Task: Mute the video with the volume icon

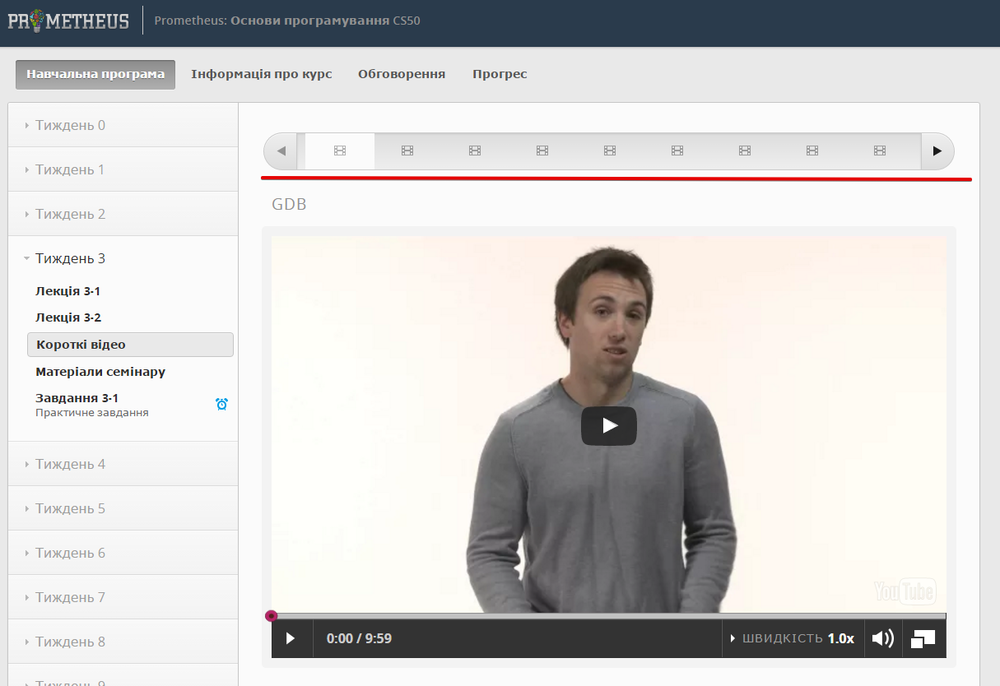Action: [882, 638]
